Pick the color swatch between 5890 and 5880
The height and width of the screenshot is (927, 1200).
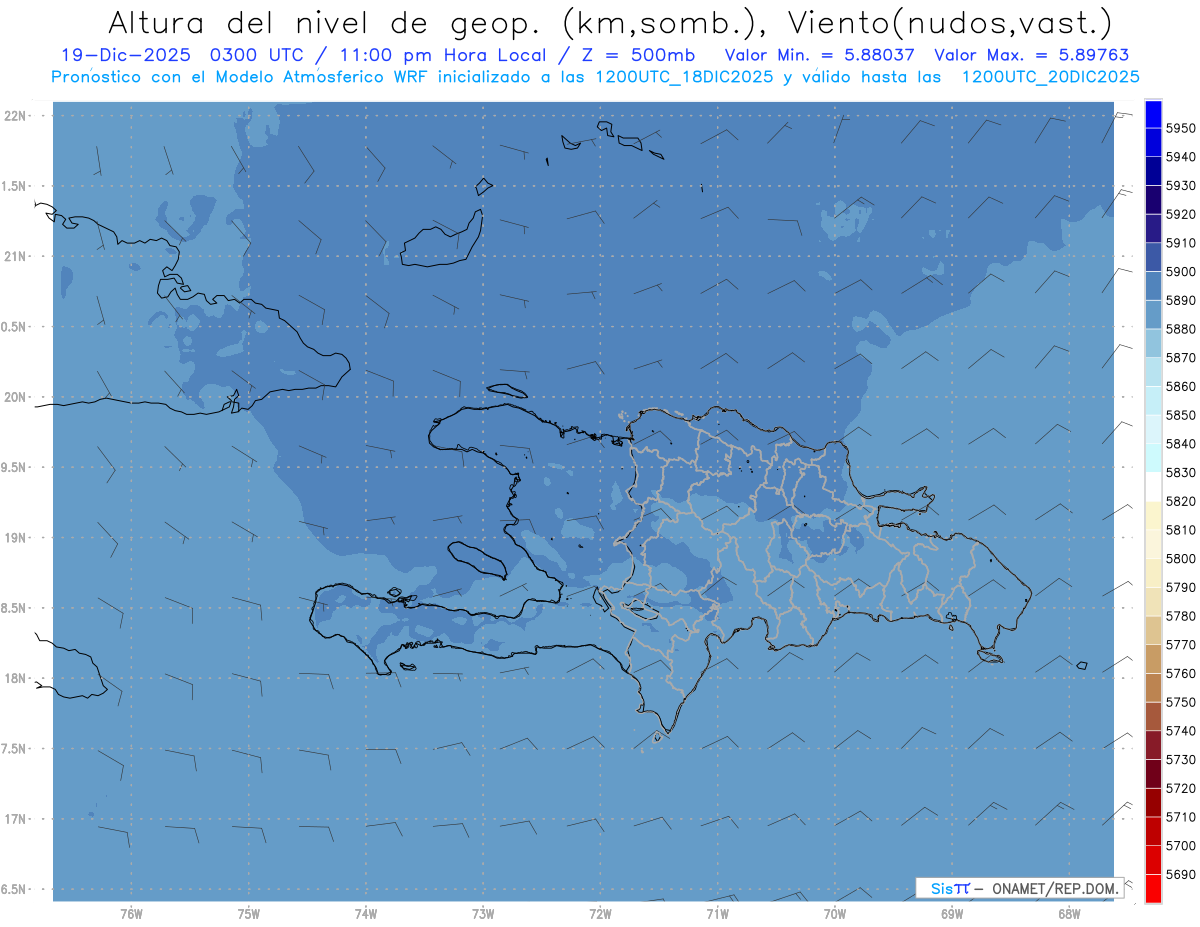(1153, 315)
